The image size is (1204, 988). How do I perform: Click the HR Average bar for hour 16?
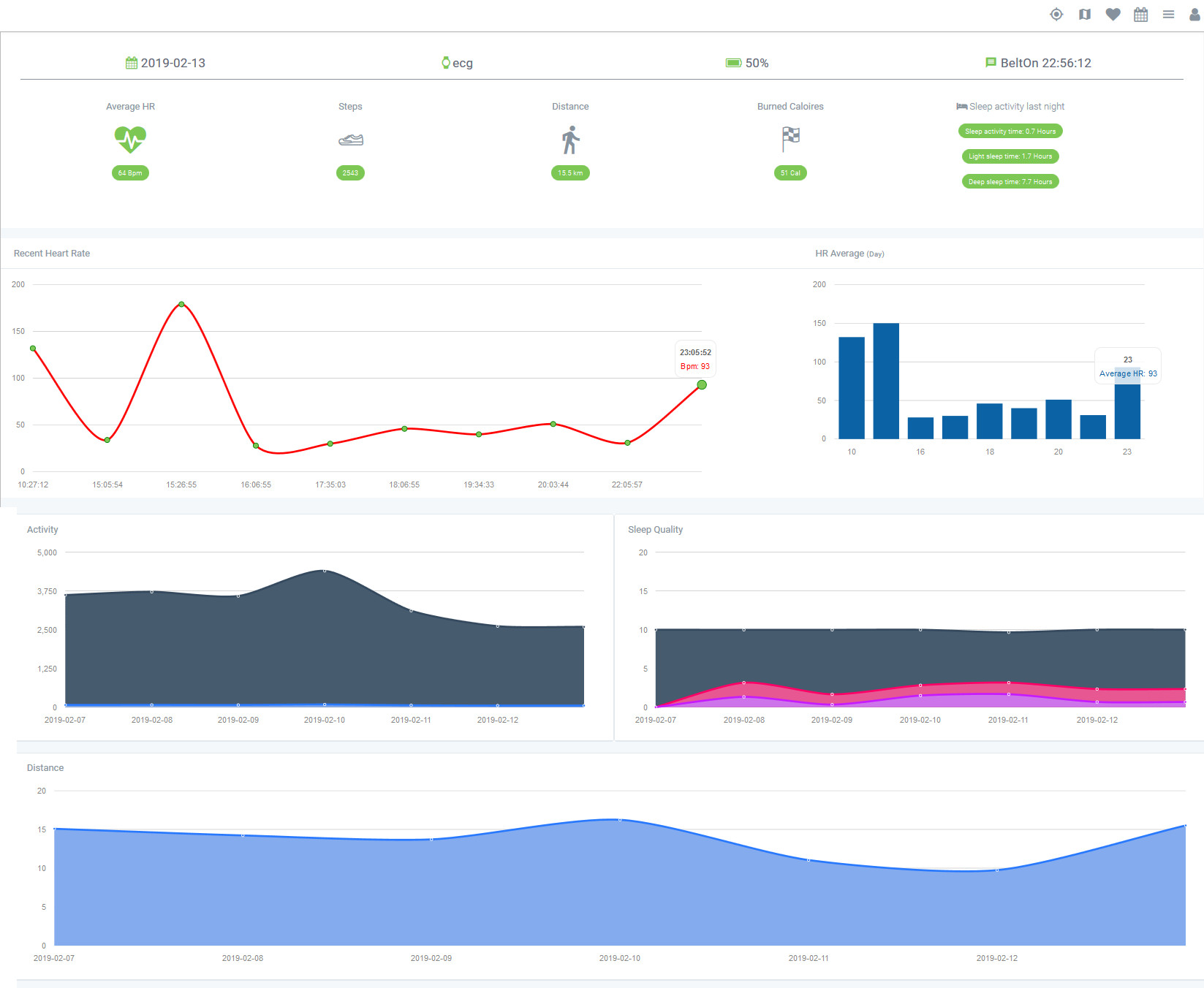[920, 428]
